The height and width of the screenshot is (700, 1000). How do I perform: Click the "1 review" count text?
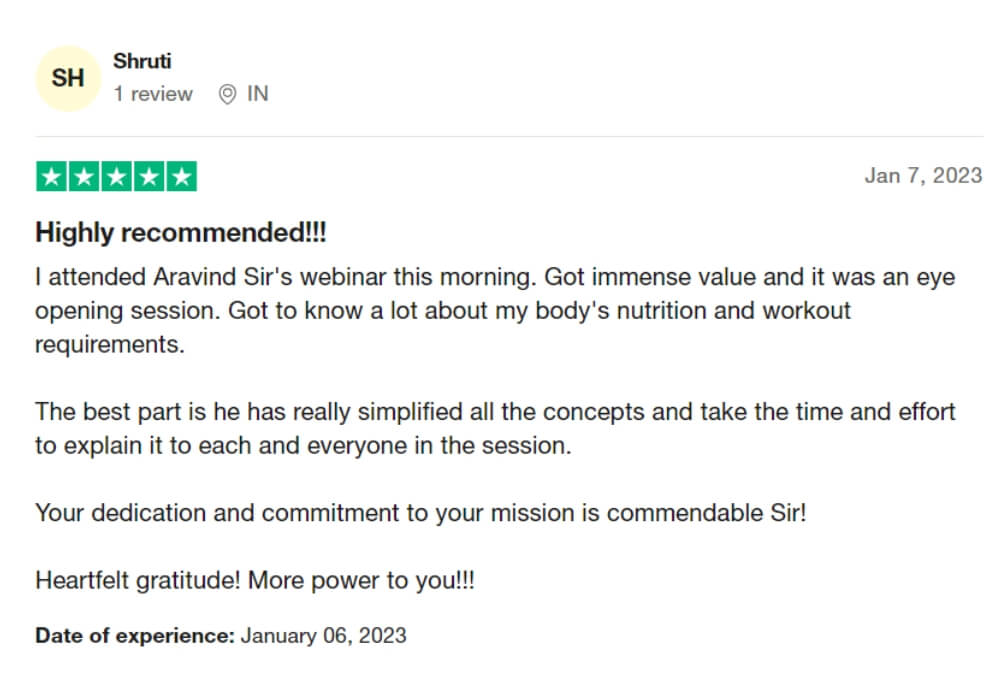pos(153,94)
